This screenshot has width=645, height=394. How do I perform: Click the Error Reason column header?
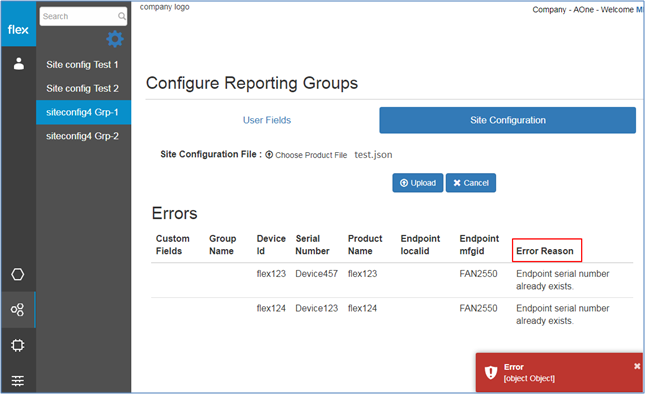pos(545,251)
